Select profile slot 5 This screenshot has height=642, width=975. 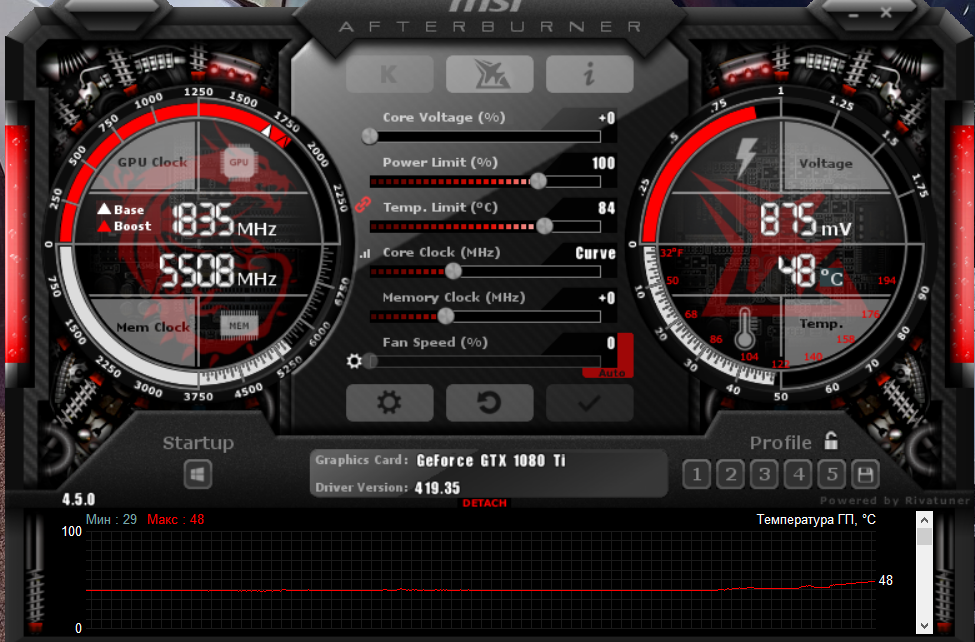click(x=832, y=475)
